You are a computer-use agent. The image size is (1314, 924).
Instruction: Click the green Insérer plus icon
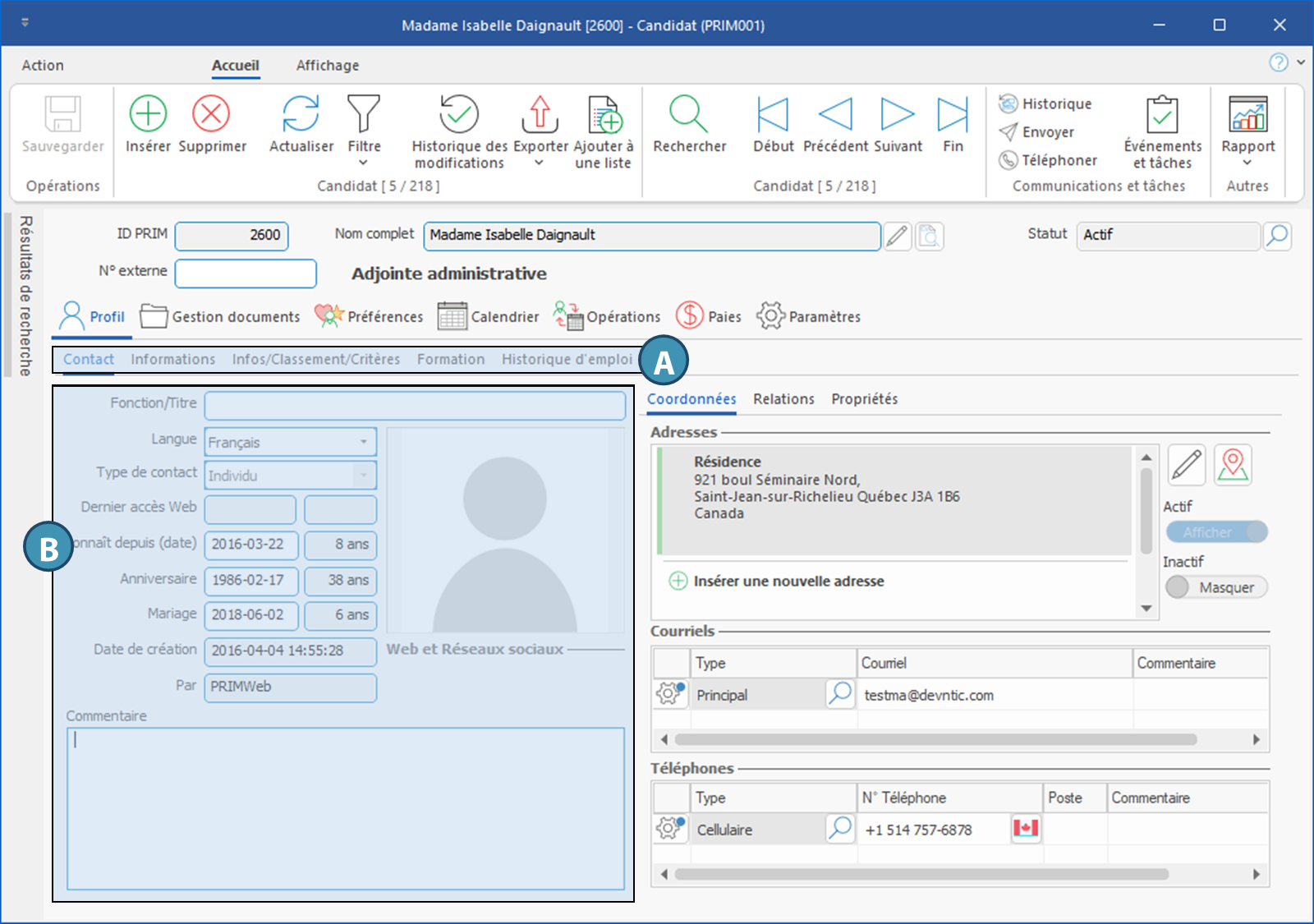pos(148,114)
